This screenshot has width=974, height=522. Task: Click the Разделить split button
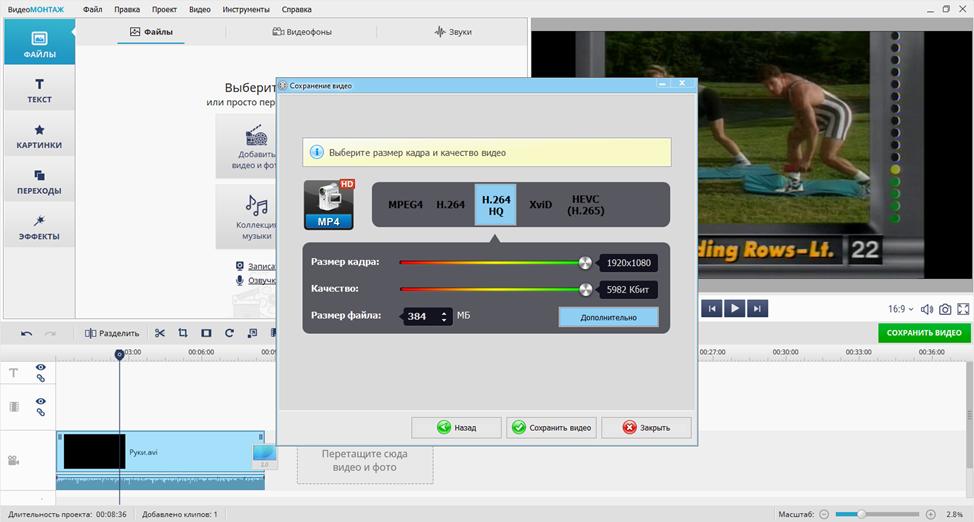[x=112, y=333]
